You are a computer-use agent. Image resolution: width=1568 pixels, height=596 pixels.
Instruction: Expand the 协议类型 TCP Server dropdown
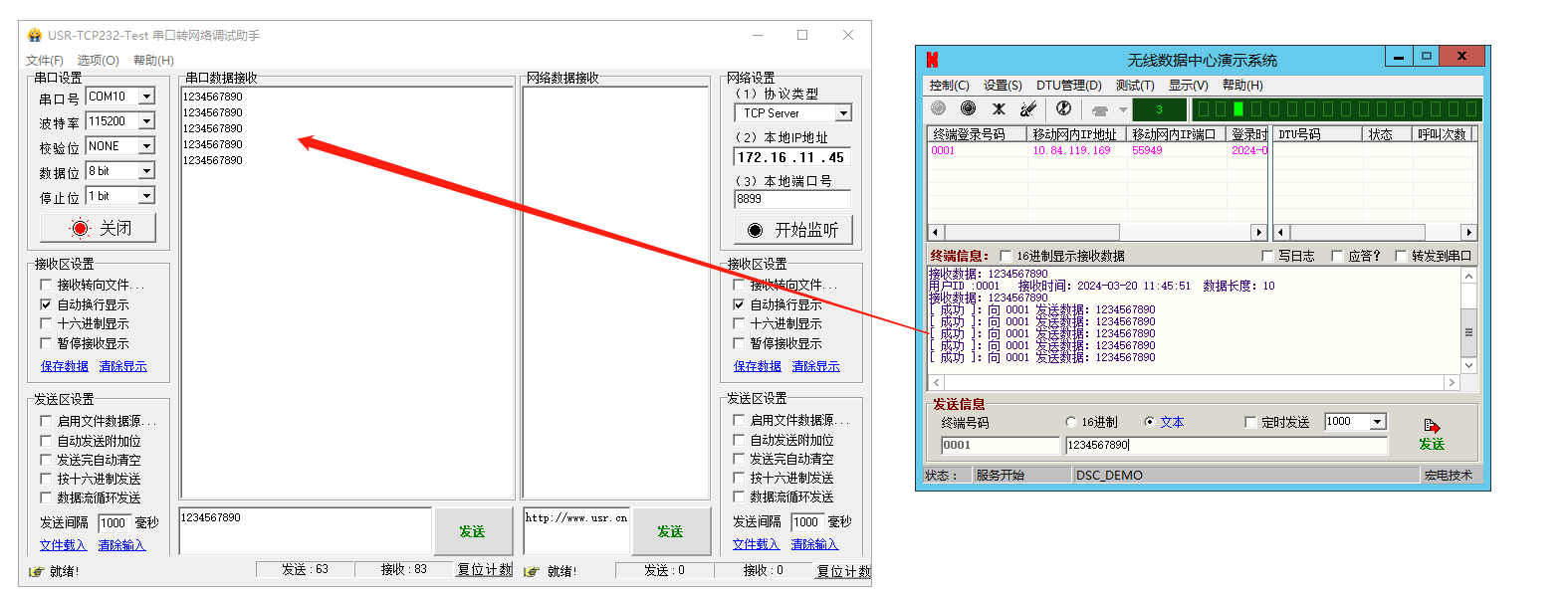(x=843, y=113)
